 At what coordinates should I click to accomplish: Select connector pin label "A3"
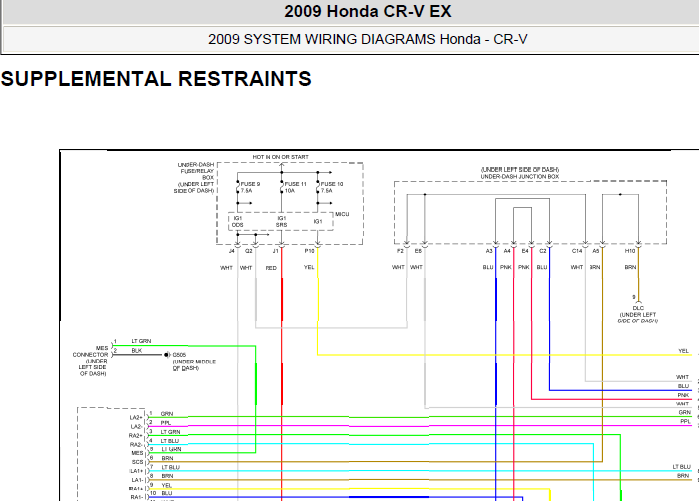click(489, 251)
